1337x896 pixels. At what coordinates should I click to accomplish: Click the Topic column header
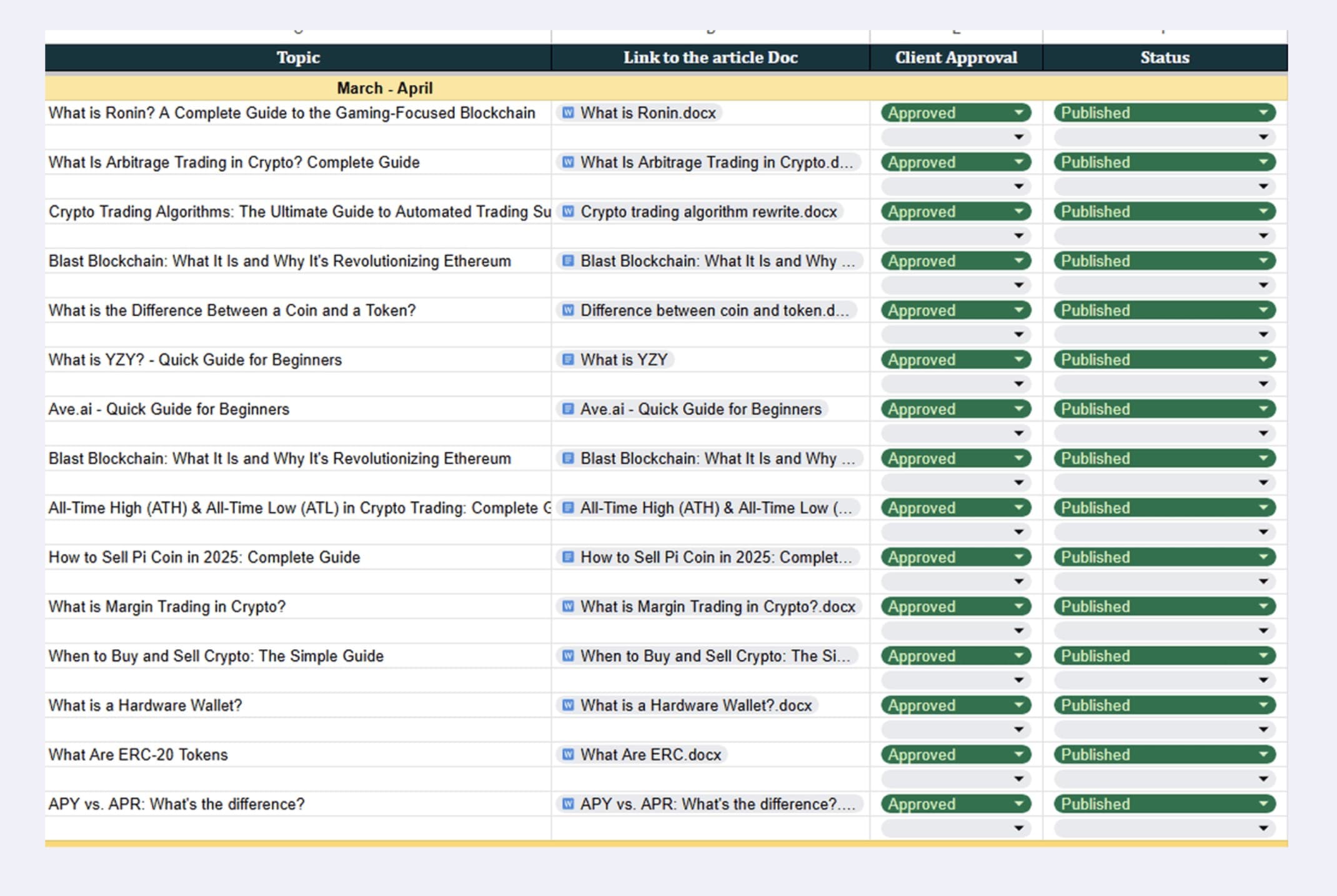coord(298,57)
